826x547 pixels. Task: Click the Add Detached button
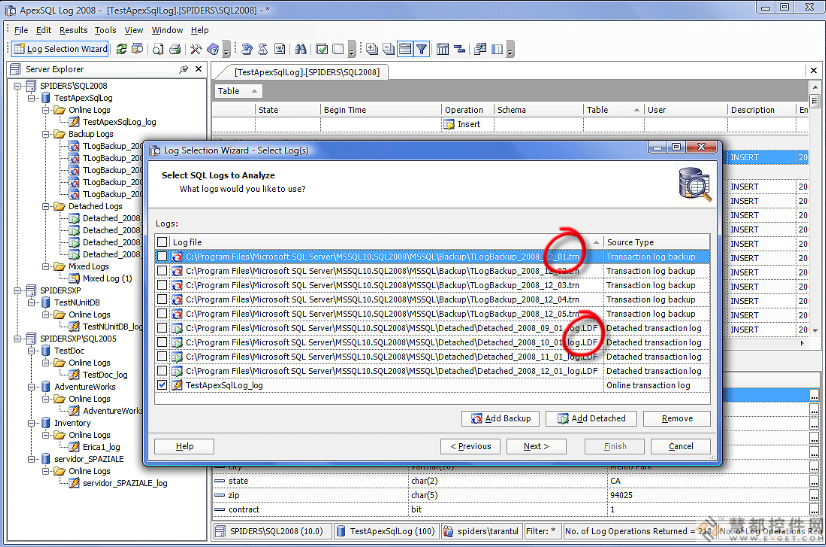591,418
